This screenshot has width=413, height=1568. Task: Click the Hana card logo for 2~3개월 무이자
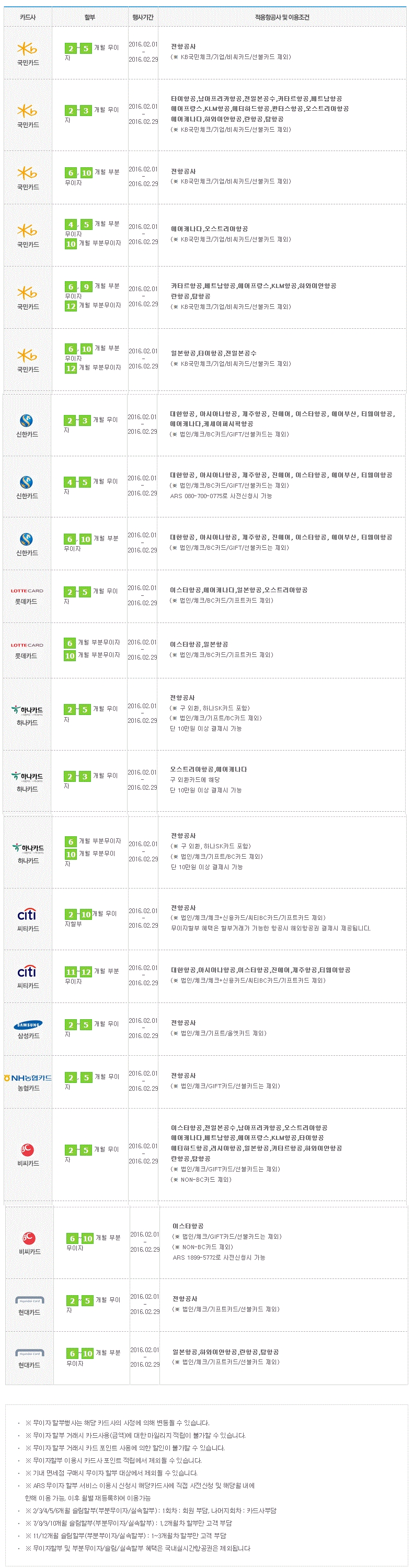(x=27, y=777)
